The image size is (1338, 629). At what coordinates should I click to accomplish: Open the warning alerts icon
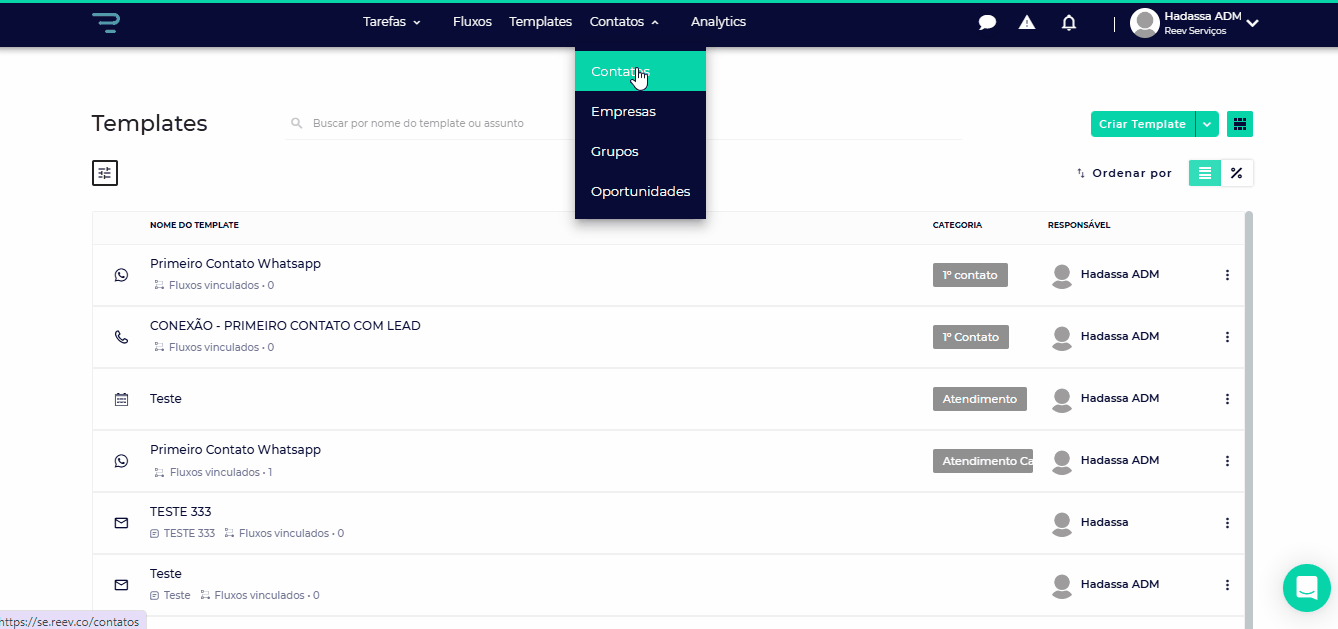[x=1027, y=22]
